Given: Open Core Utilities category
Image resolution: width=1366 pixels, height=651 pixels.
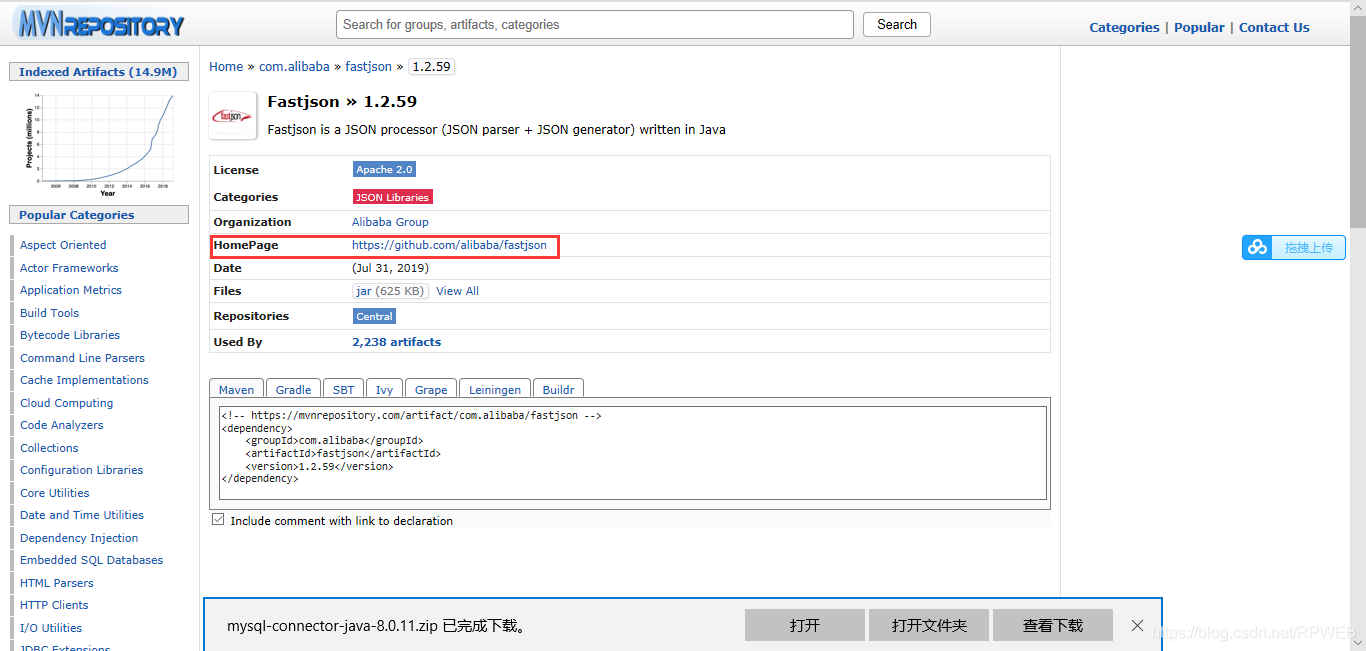Looking at the screenshot, I should click(x=55, y=493).
